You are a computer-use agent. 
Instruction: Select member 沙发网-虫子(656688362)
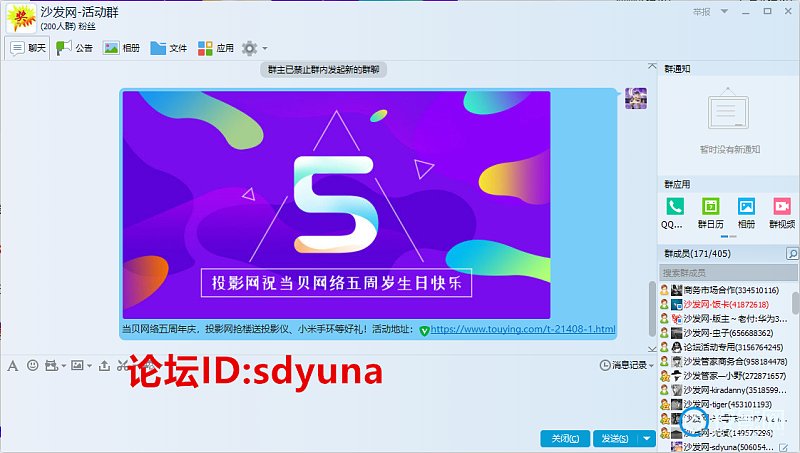click(727, 333)
